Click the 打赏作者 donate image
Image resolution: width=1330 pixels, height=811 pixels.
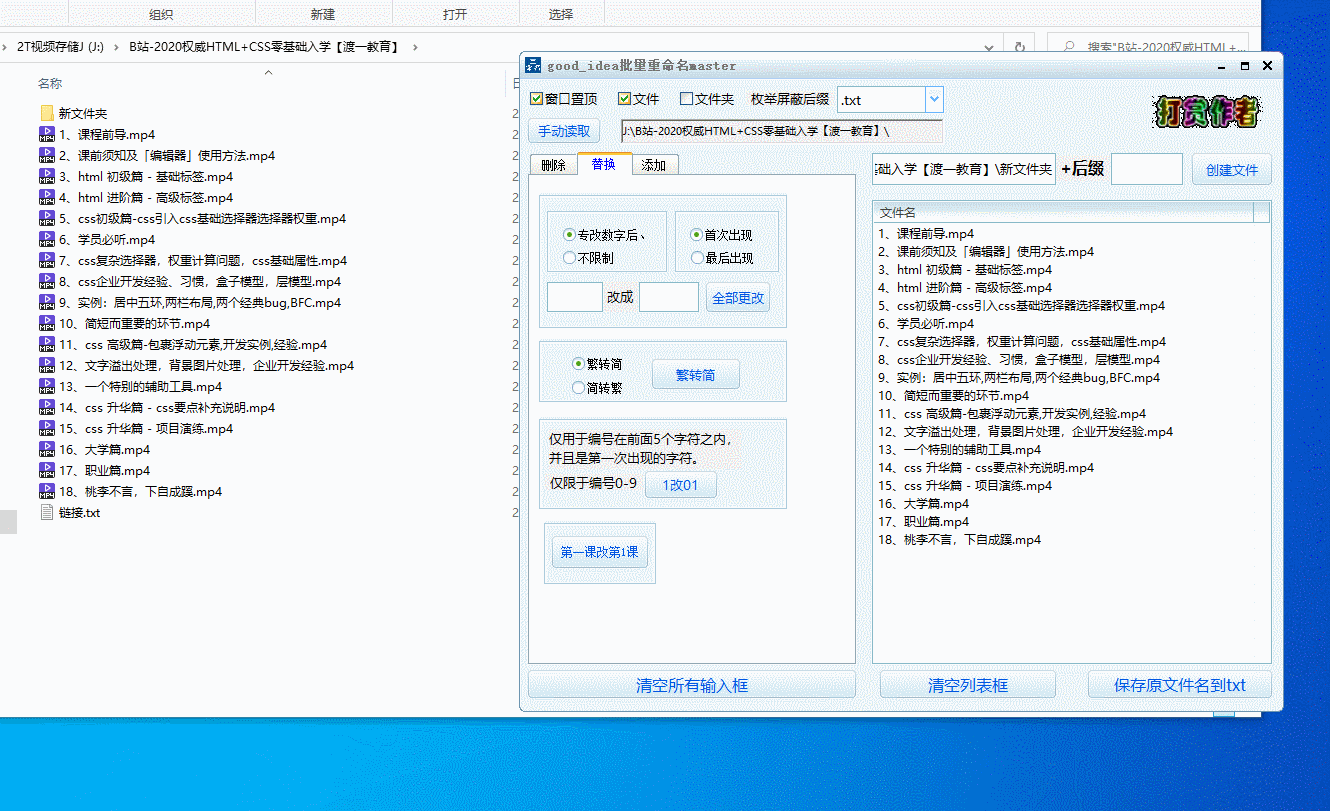1207,111
